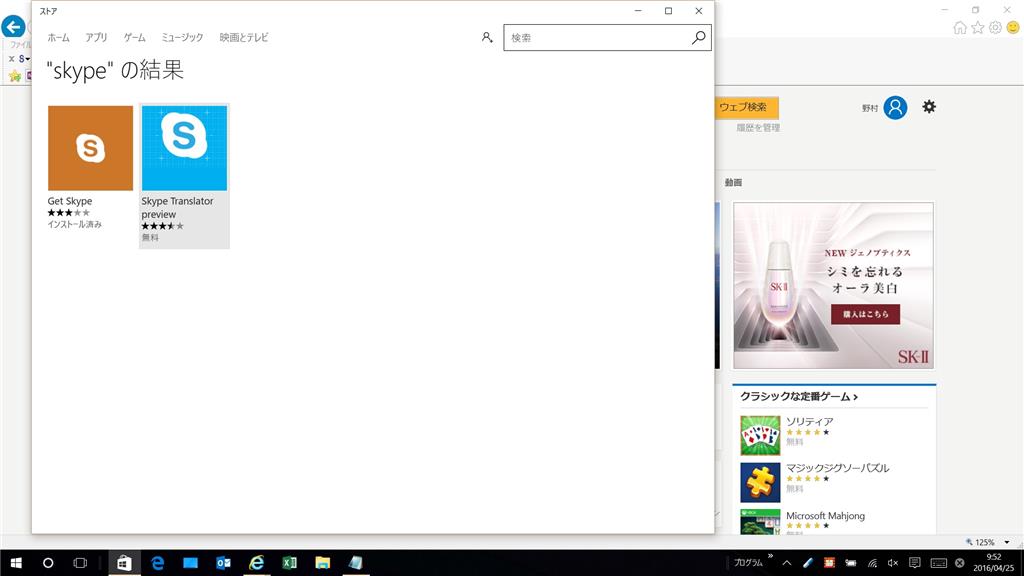Open the クラシックな定番ゲーム link
Screen dimensions: 1024x576
[x=799, y=397]
